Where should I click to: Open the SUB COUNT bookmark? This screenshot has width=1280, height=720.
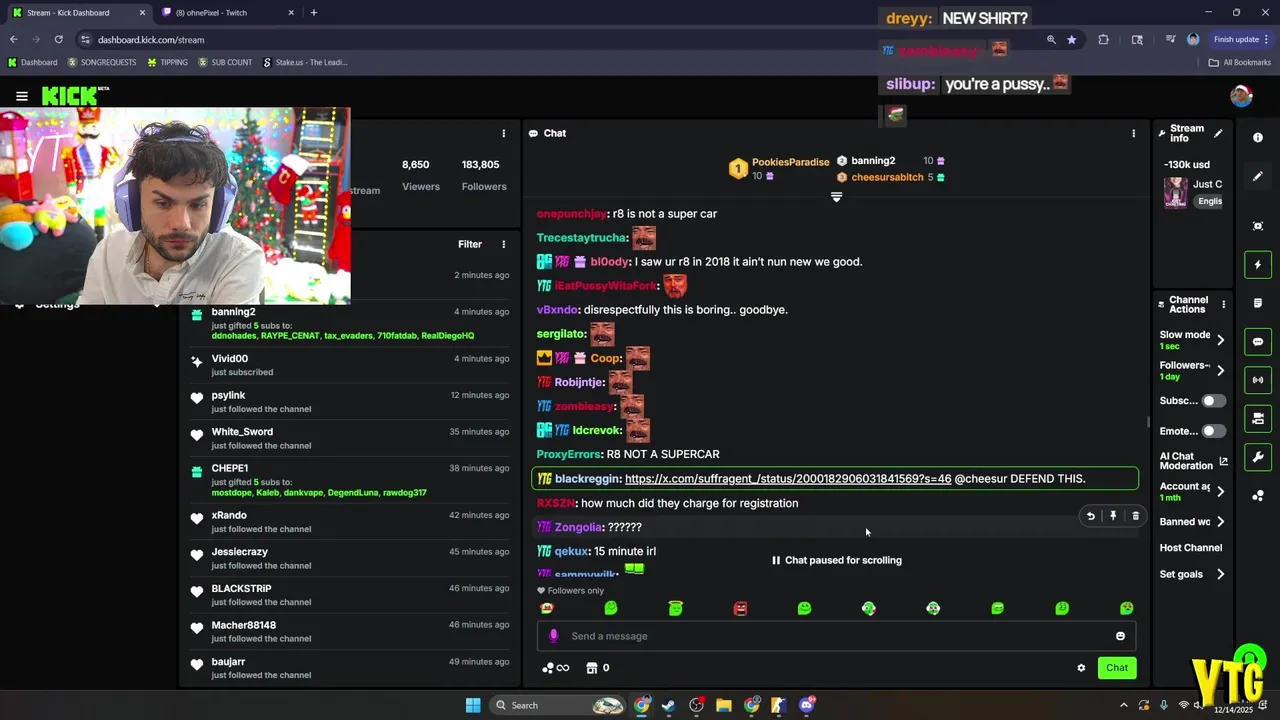coord(225,62)
